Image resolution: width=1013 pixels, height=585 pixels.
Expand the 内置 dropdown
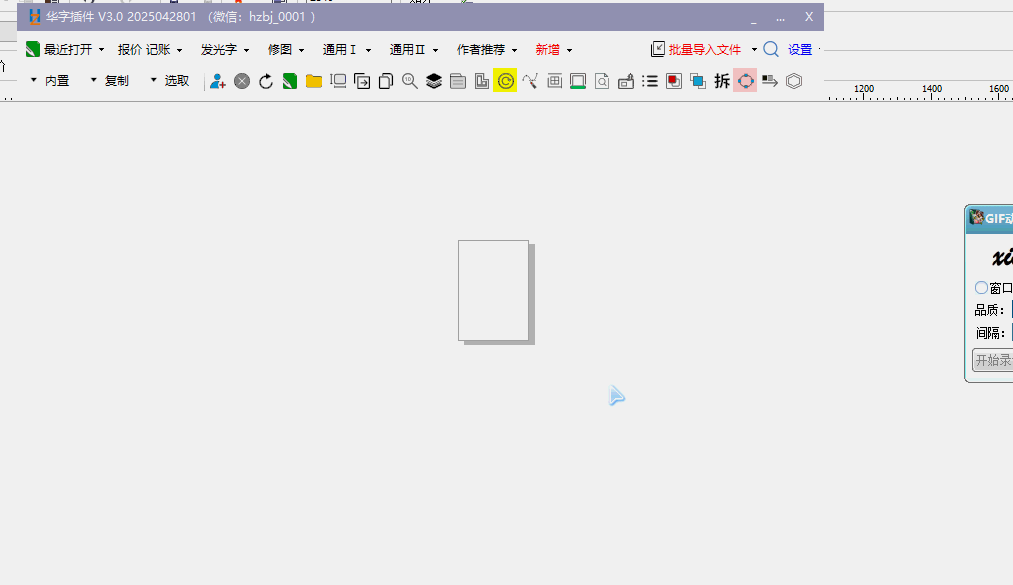coord(34,80)
